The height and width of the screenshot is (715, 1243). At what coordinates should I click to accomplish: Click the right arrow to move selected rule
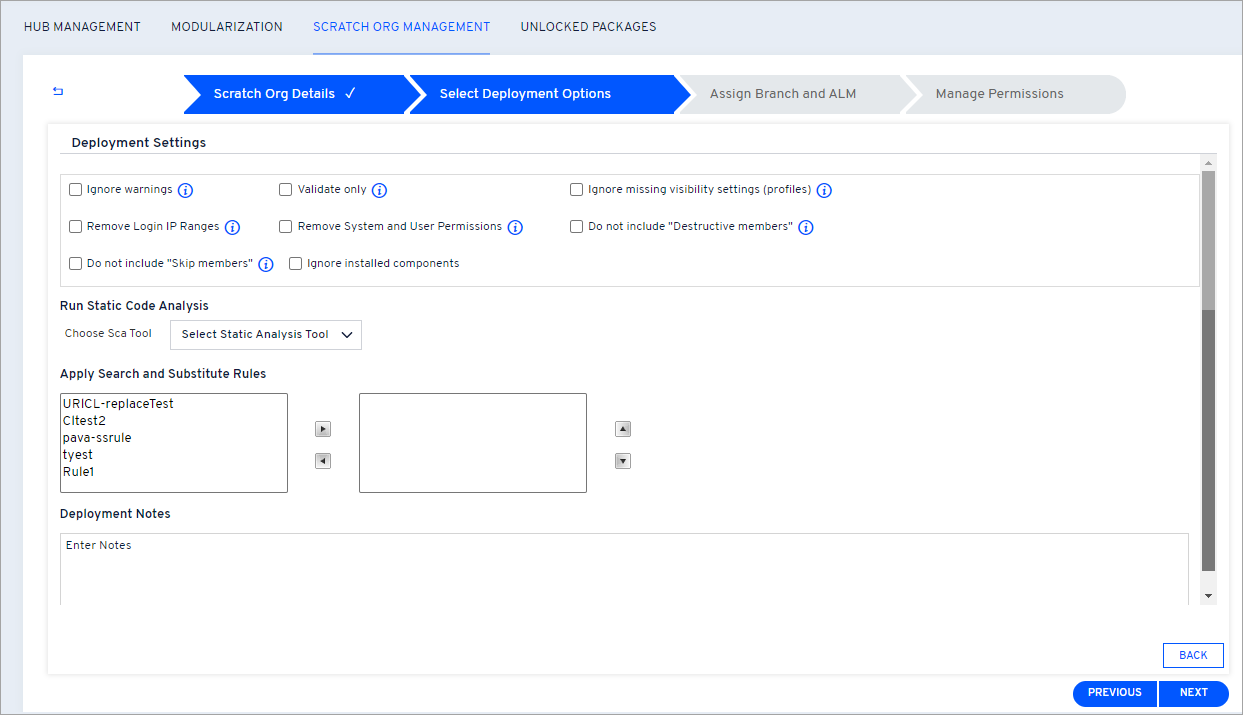pos(322,428)
